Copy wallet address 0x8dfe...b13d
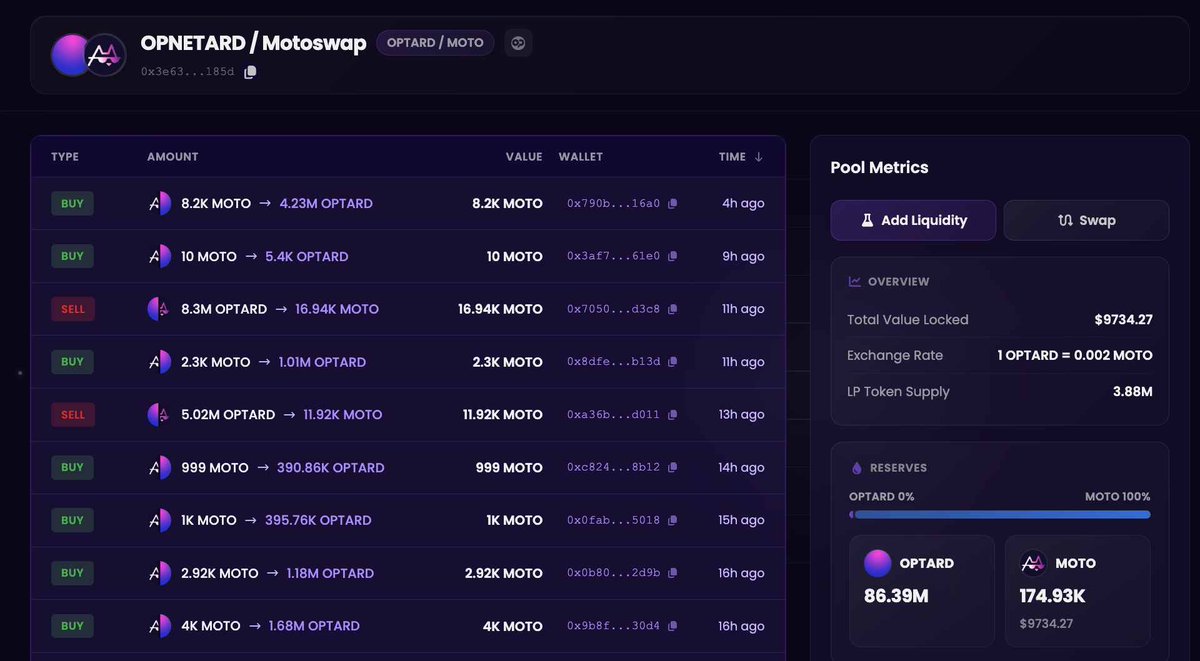Screen dimensions: 1200x661 [673, 362]
